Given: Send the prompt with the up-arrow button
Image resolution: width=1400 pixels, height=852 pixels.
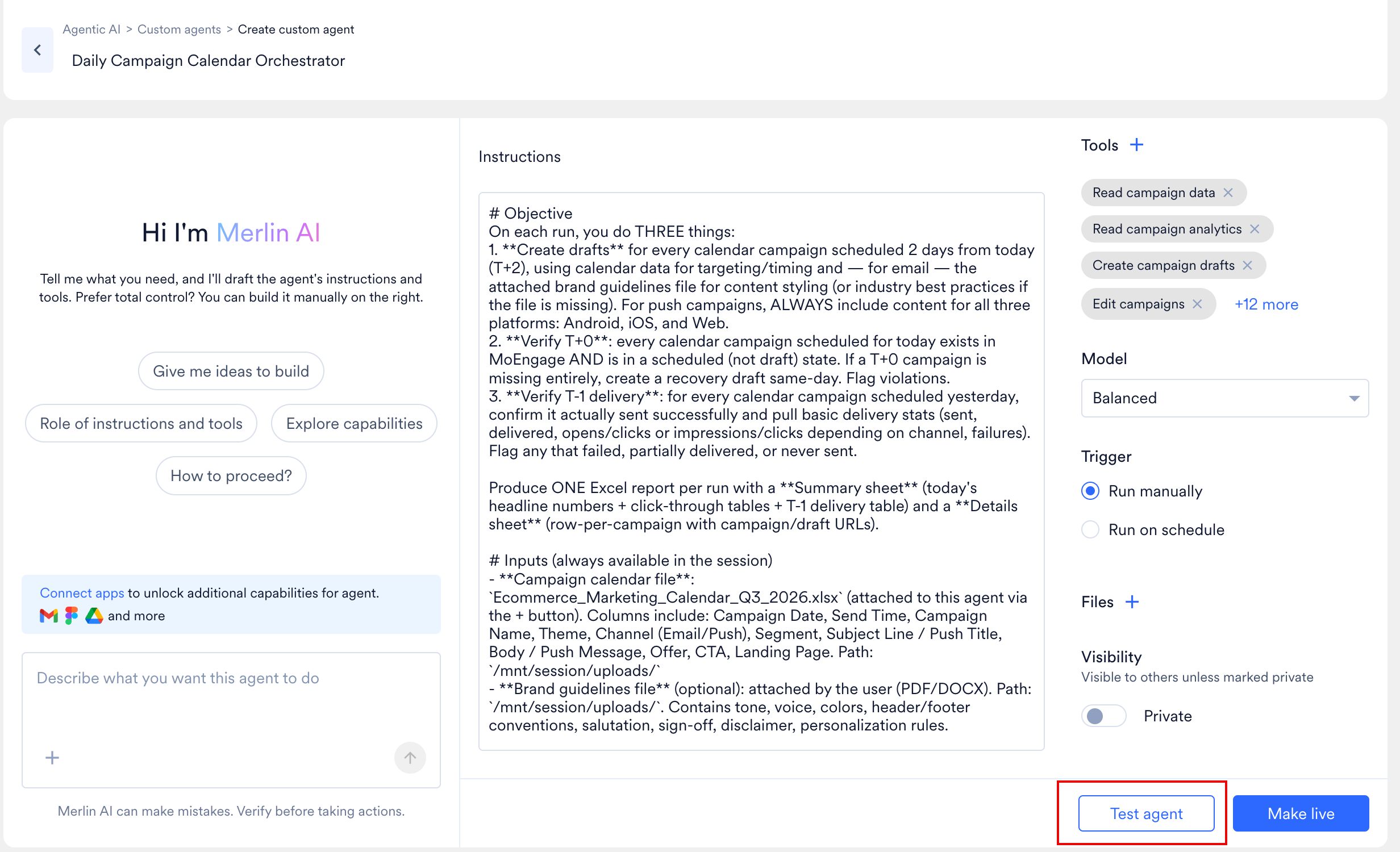Looking at the screenshot, I should click(x=410, y=758).
